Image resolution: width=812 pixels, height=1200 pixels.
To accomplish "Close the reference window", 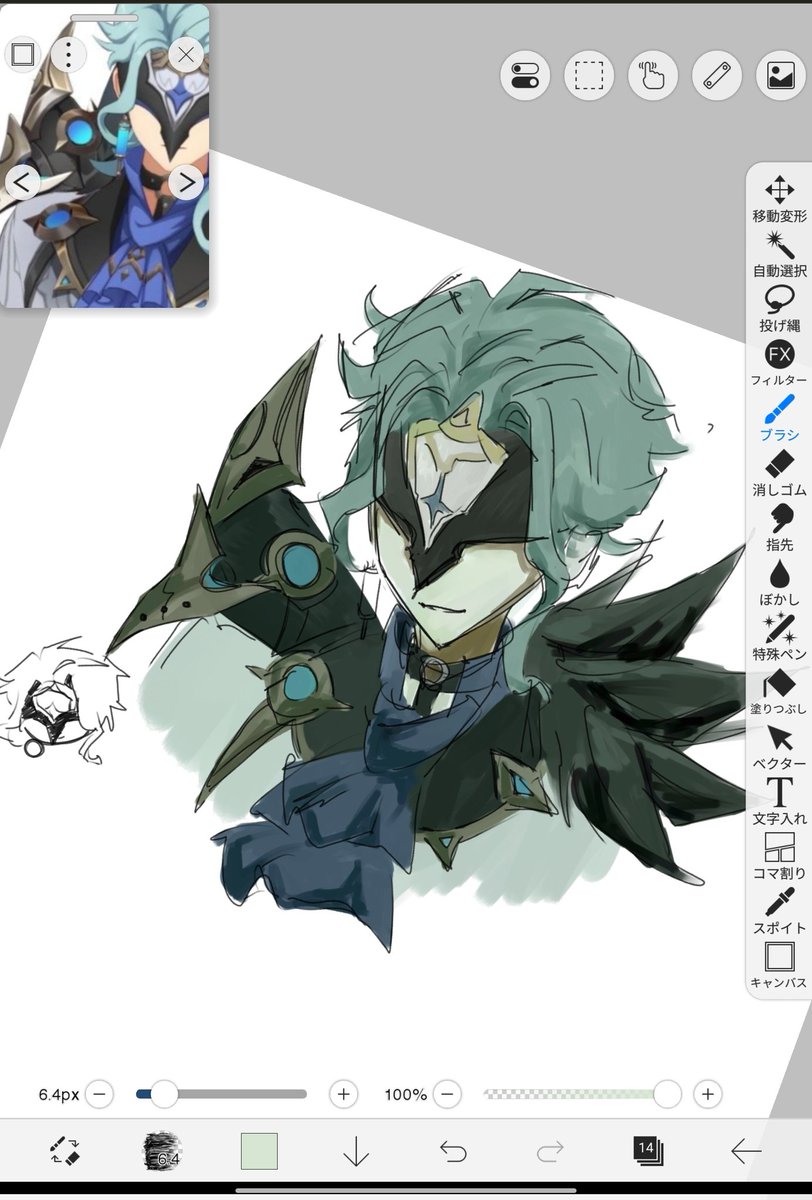I will [x=185, y=54].
